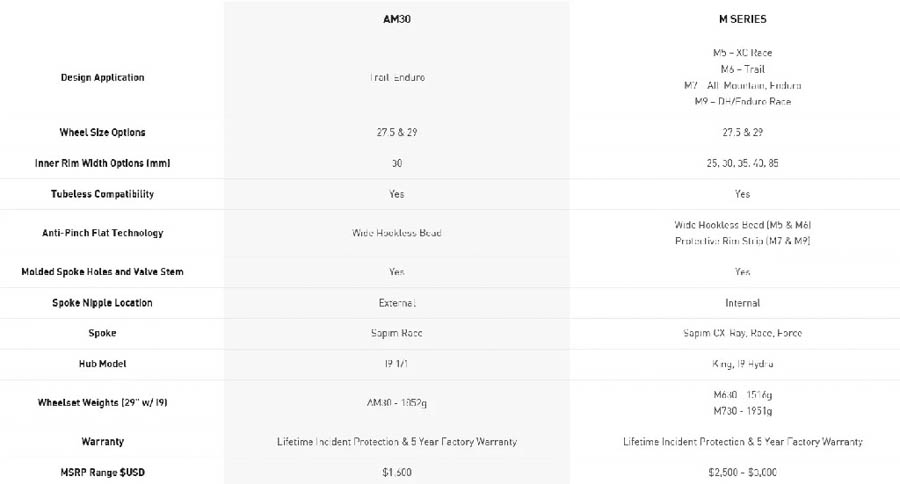Click the Sapim Race spoke cell
Viewport: 900px width, 484px height.
tap(397, 333)
